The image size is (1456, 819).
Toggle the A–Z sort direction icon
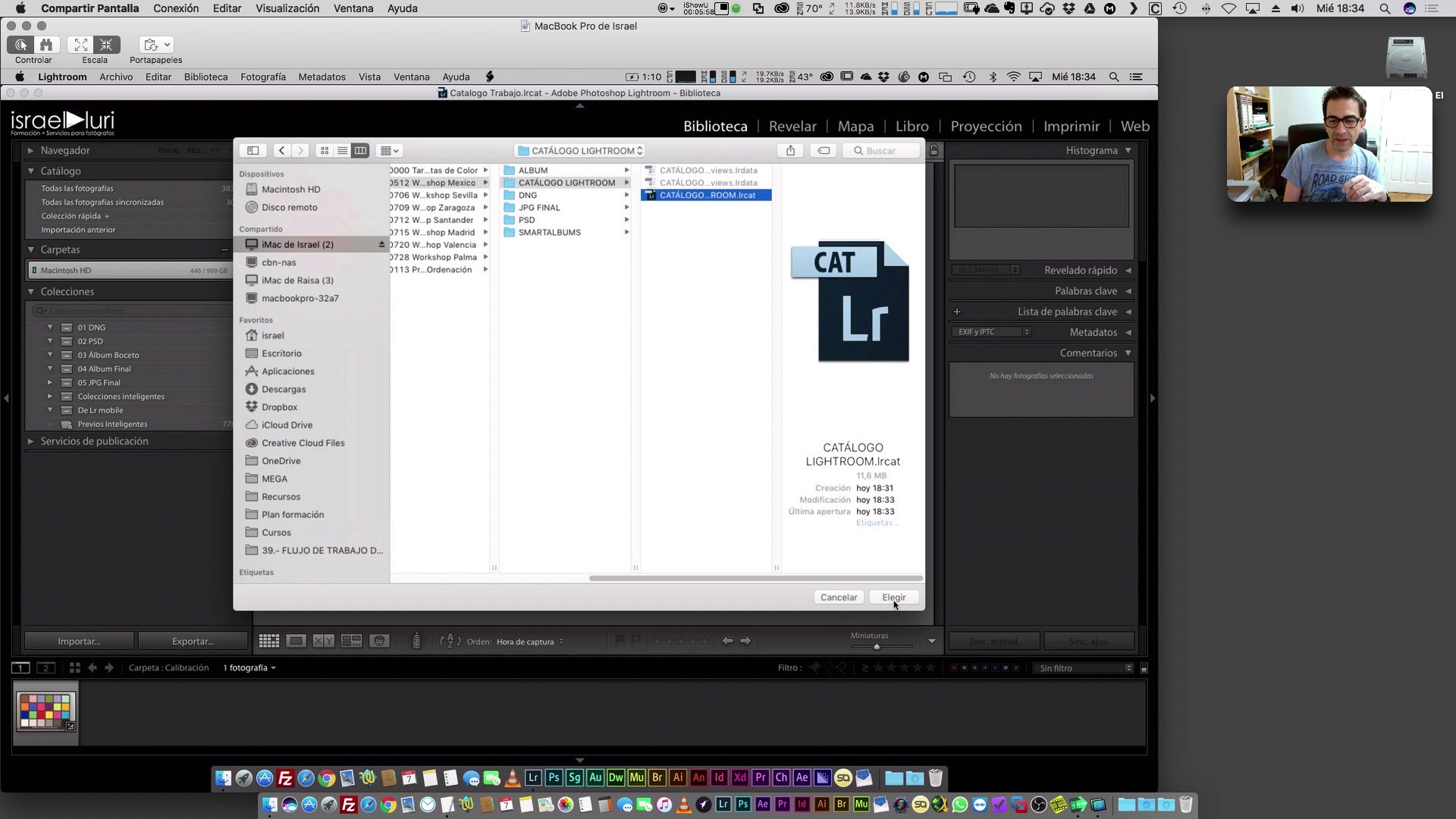[x=450, y=642]
